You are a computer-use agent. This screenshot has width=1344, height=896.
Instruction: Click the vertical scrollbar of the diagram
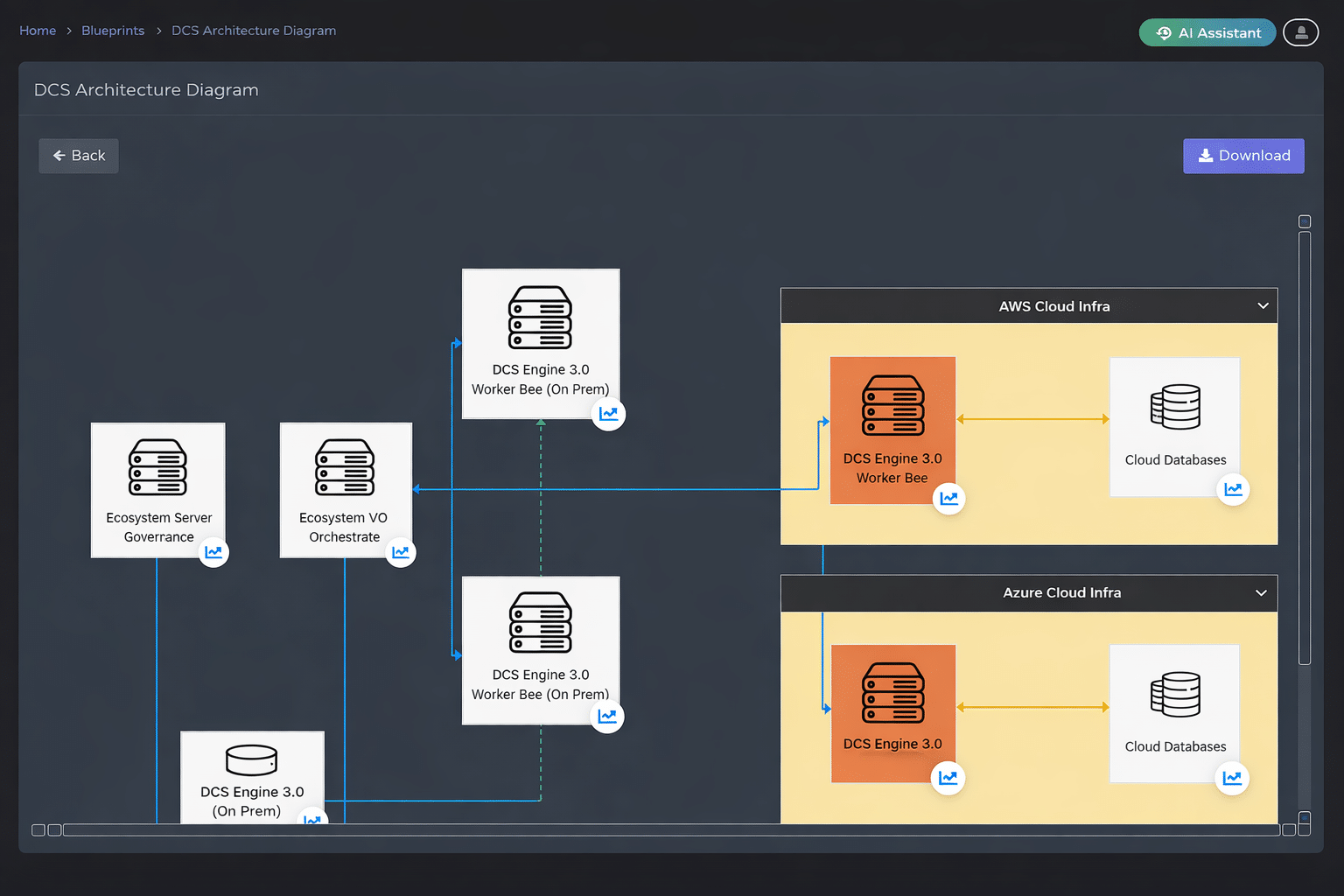(x=1305, y=446)
